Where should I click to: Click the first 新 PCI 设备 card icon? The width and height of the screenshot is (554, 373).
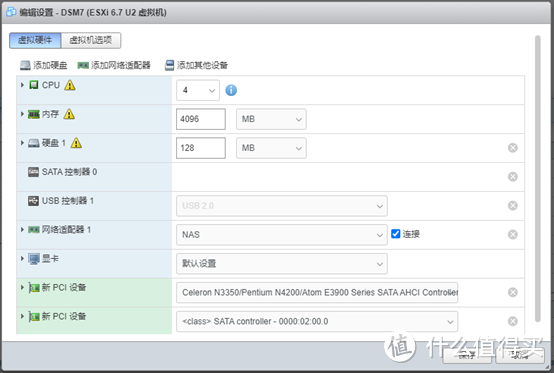pos(34,288)
